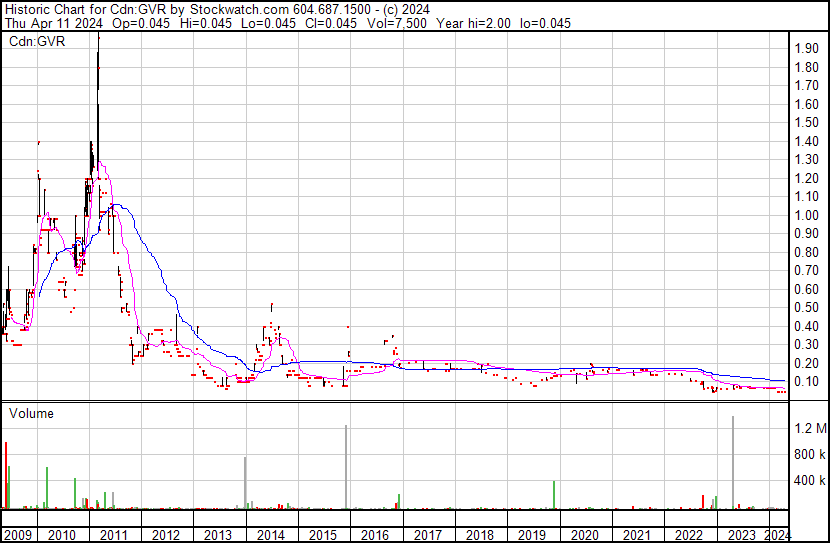Click the tall gray volume bar in 2015

346,467
